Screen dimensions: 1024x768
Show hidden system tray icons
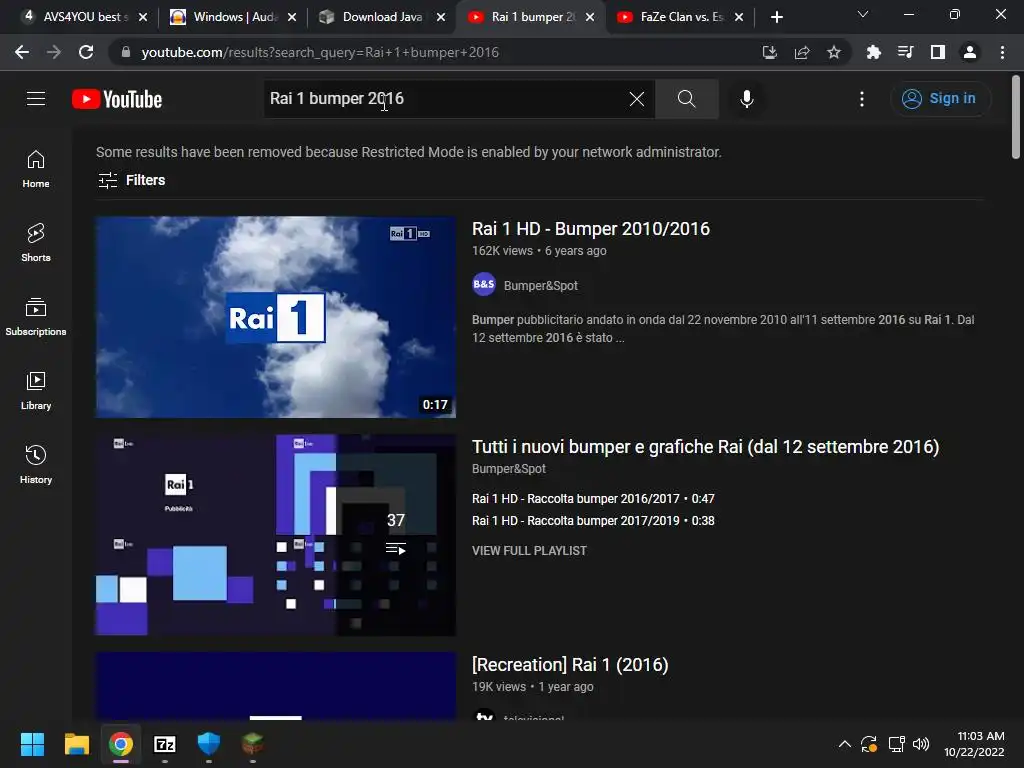click(x=844, y=744)
